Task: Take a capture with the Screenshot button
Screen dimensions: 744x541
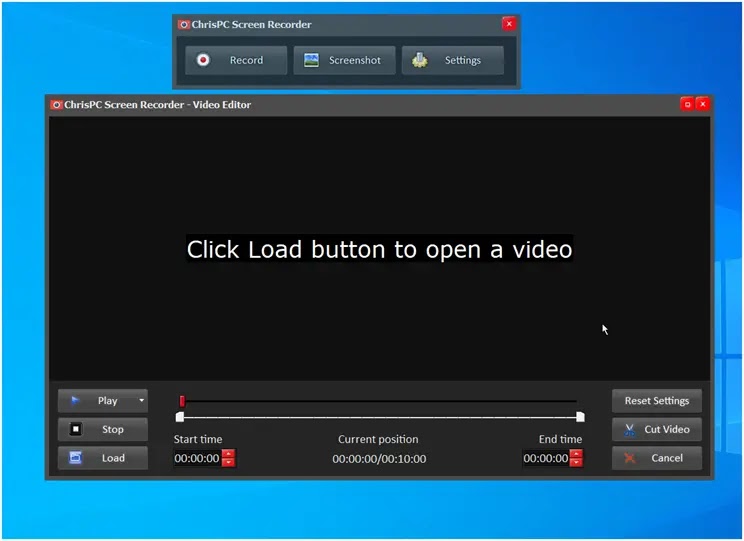Action: pos(344,60)
